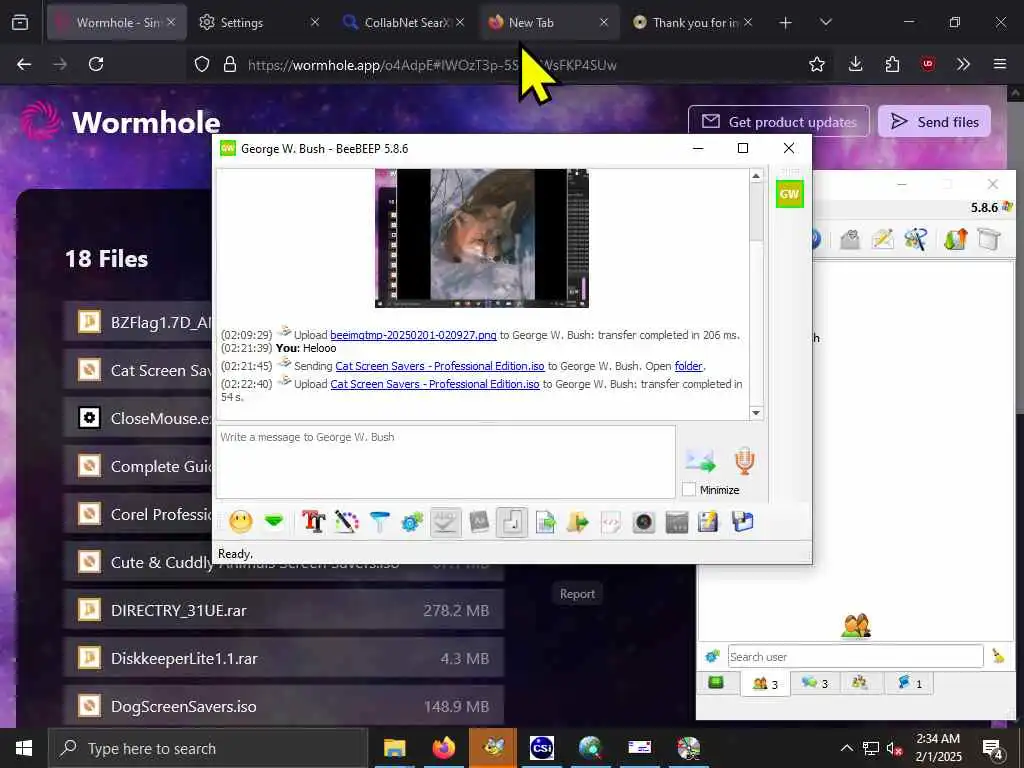Image resolution: width=1024 pixels, height=768 pixels.
Task: Expand the list all tabs chevron
Action: click(825, 22)
